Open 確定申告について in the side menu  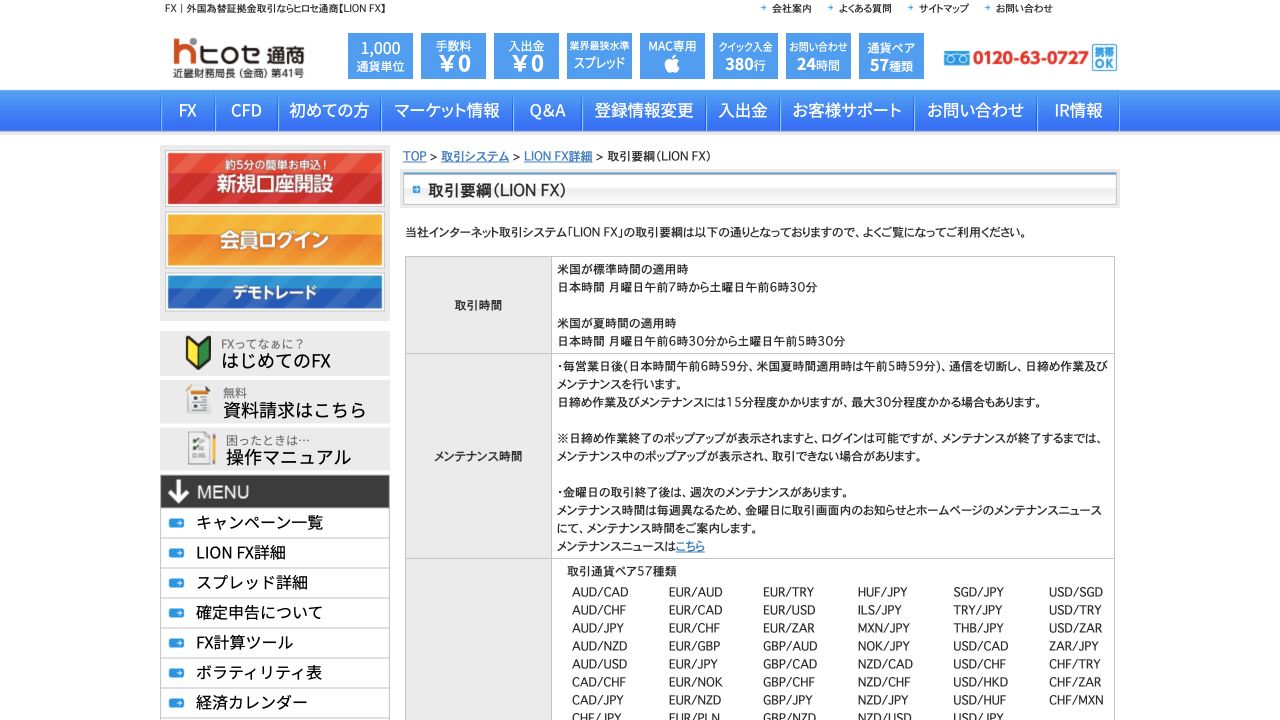[x=275, y=613]
